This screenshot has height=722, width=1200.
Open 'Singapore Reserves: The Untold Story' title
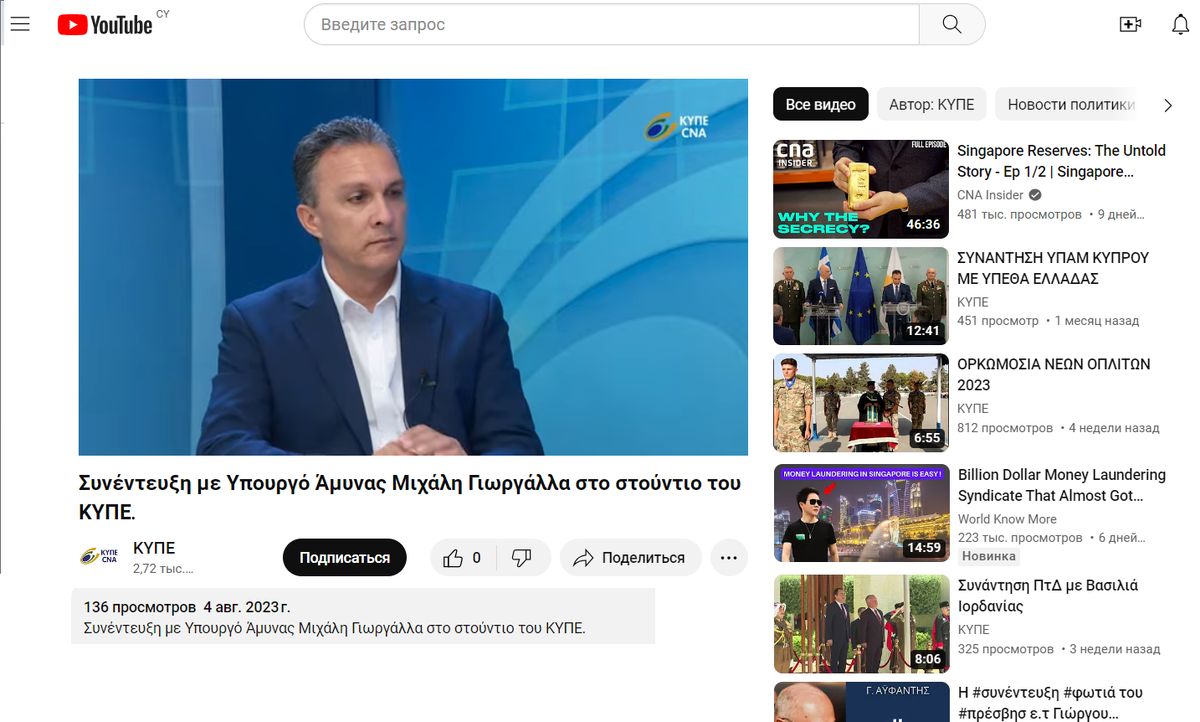coord(1061,161)
